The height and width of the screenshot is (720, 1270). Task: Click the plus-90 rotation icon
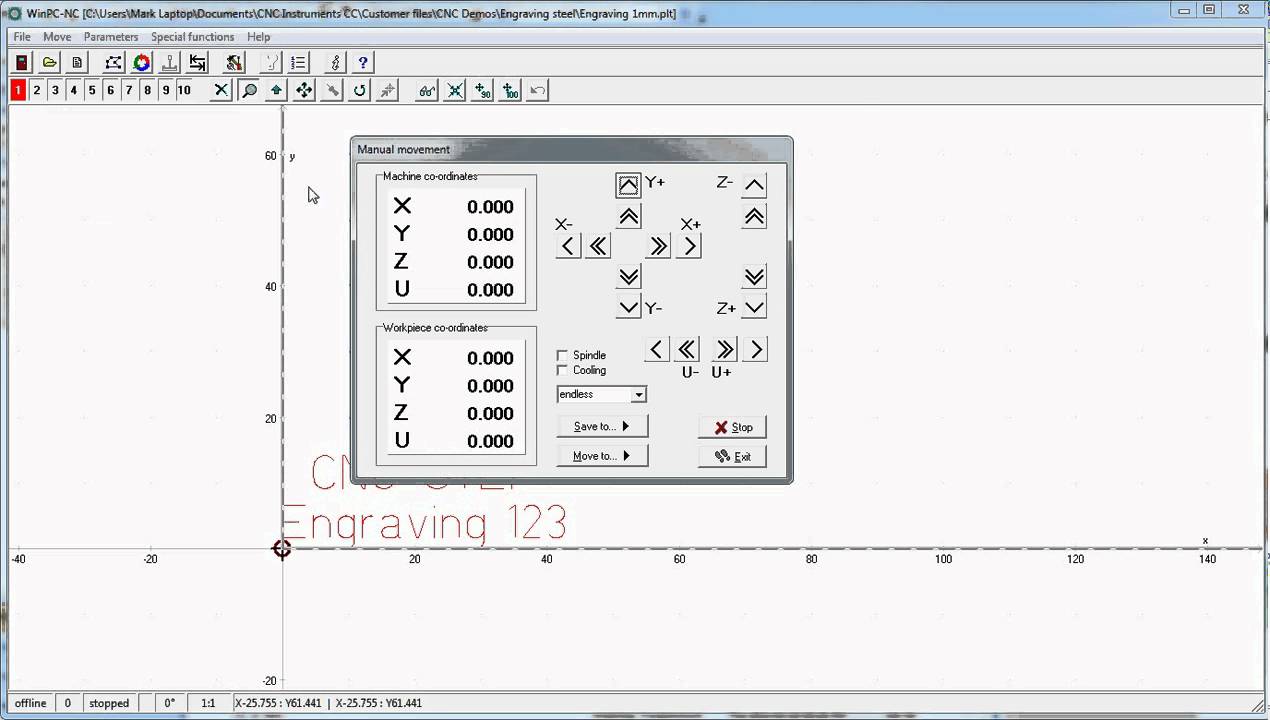pos(483,90)
